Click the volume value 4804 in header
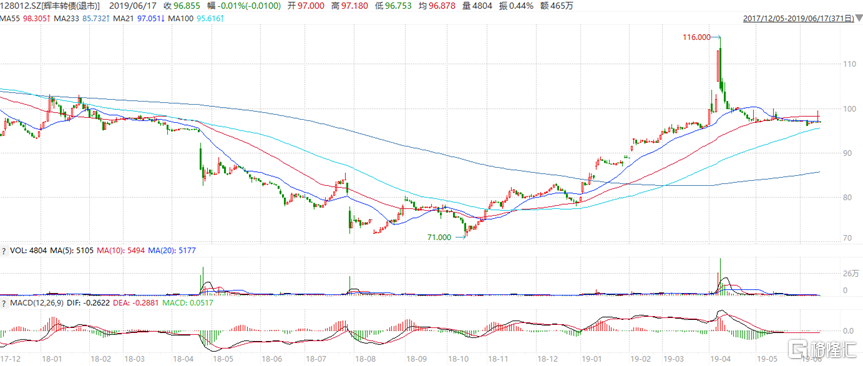This screenshot has height=366, width=863. point(483,6)
